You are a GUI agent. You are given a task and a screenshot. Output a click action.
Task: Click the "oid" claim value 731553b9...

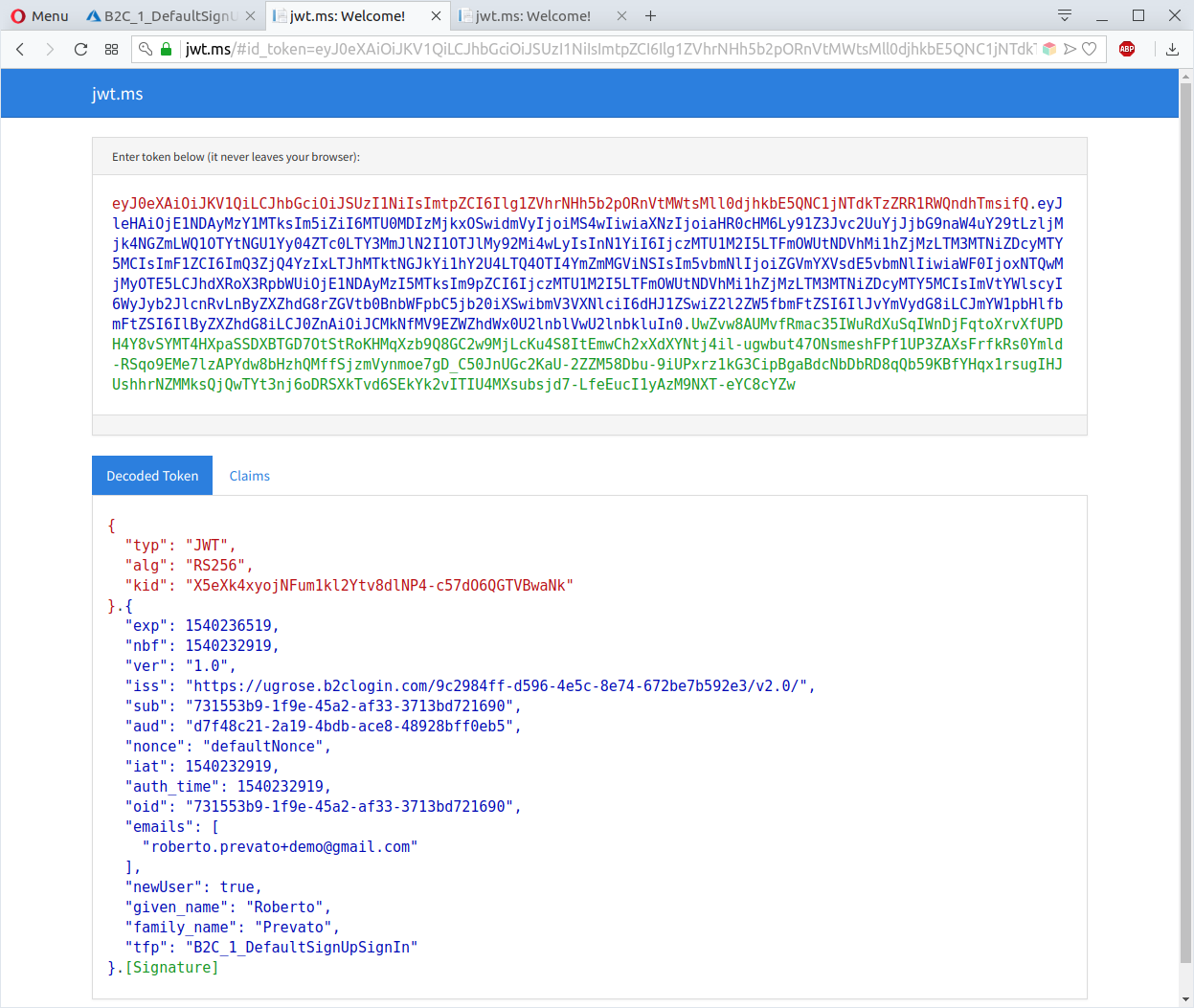pyautogui.click(x=349, y=806)
